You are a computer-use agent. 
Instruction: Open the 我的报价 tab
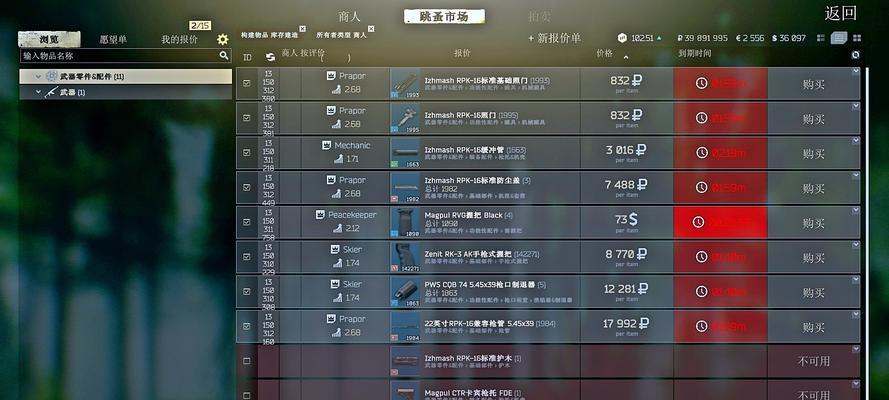coord(179,39)
